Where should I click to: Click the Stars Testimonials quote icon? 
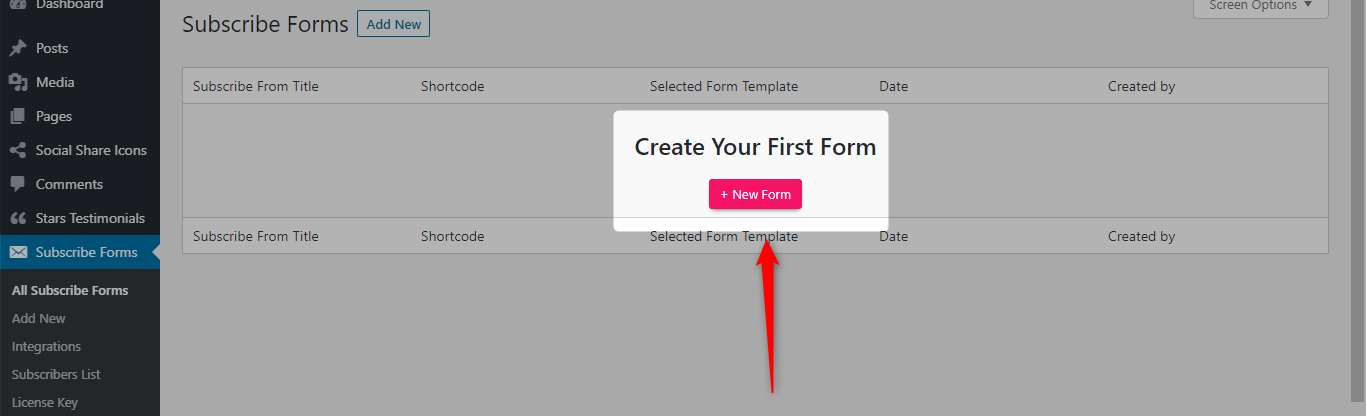[18, 218]
